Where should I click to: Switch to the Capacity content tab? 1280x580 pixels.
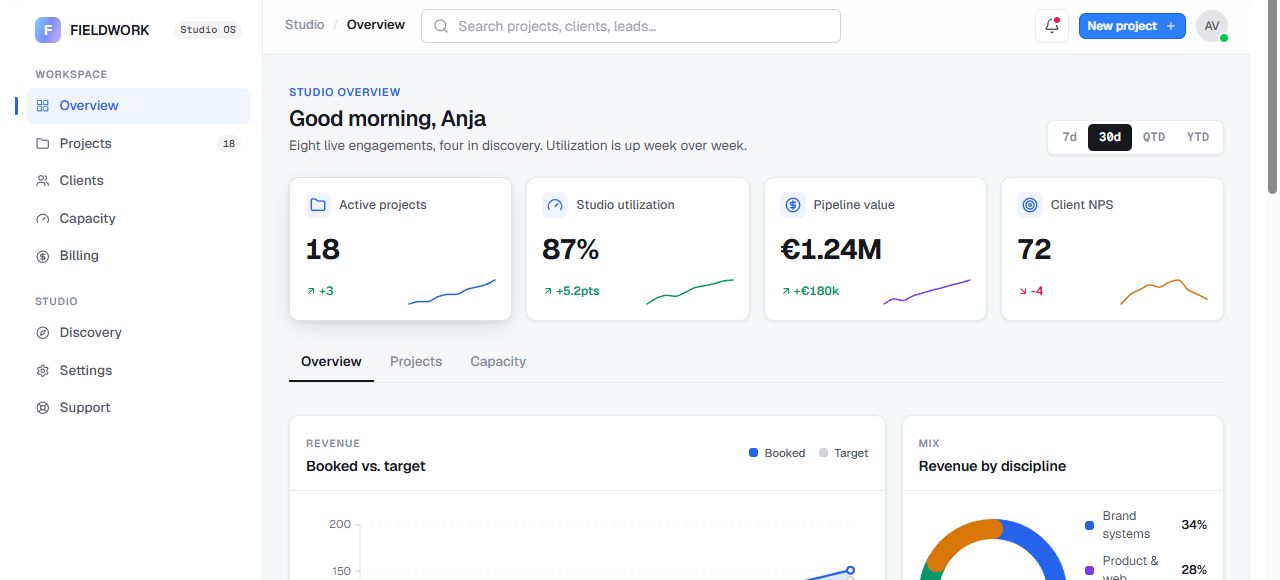tap(498, 362)
